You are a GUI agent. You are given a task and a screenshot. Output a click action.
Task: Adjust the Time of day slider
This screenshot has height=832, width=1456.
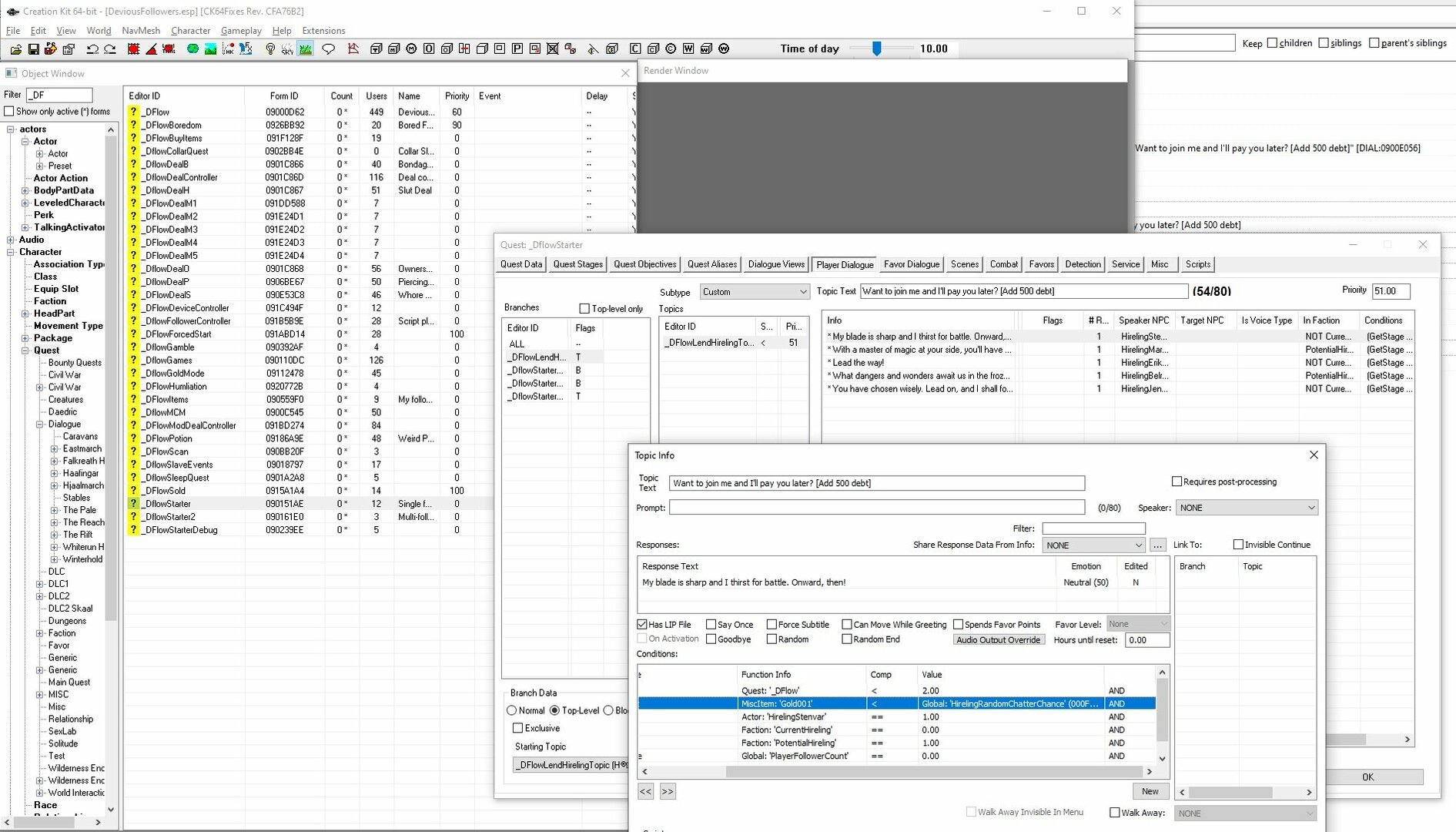click(x=876, y=49)
